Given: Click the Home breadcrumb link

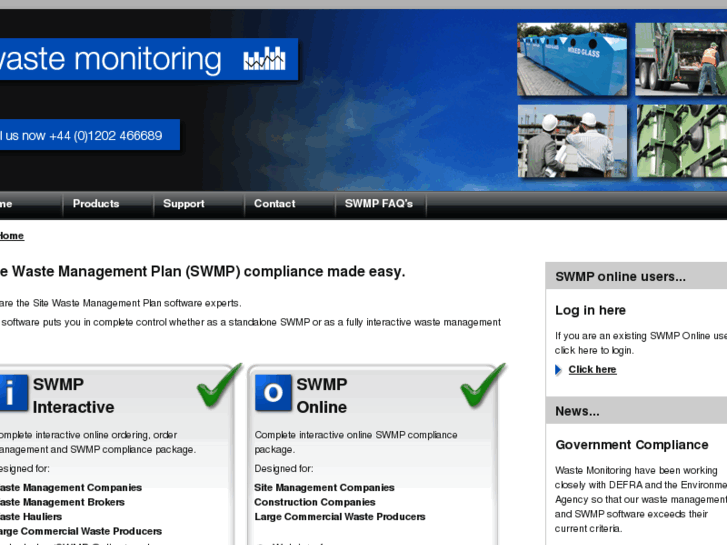Looking at the screenshot, I should pos(12,236).
